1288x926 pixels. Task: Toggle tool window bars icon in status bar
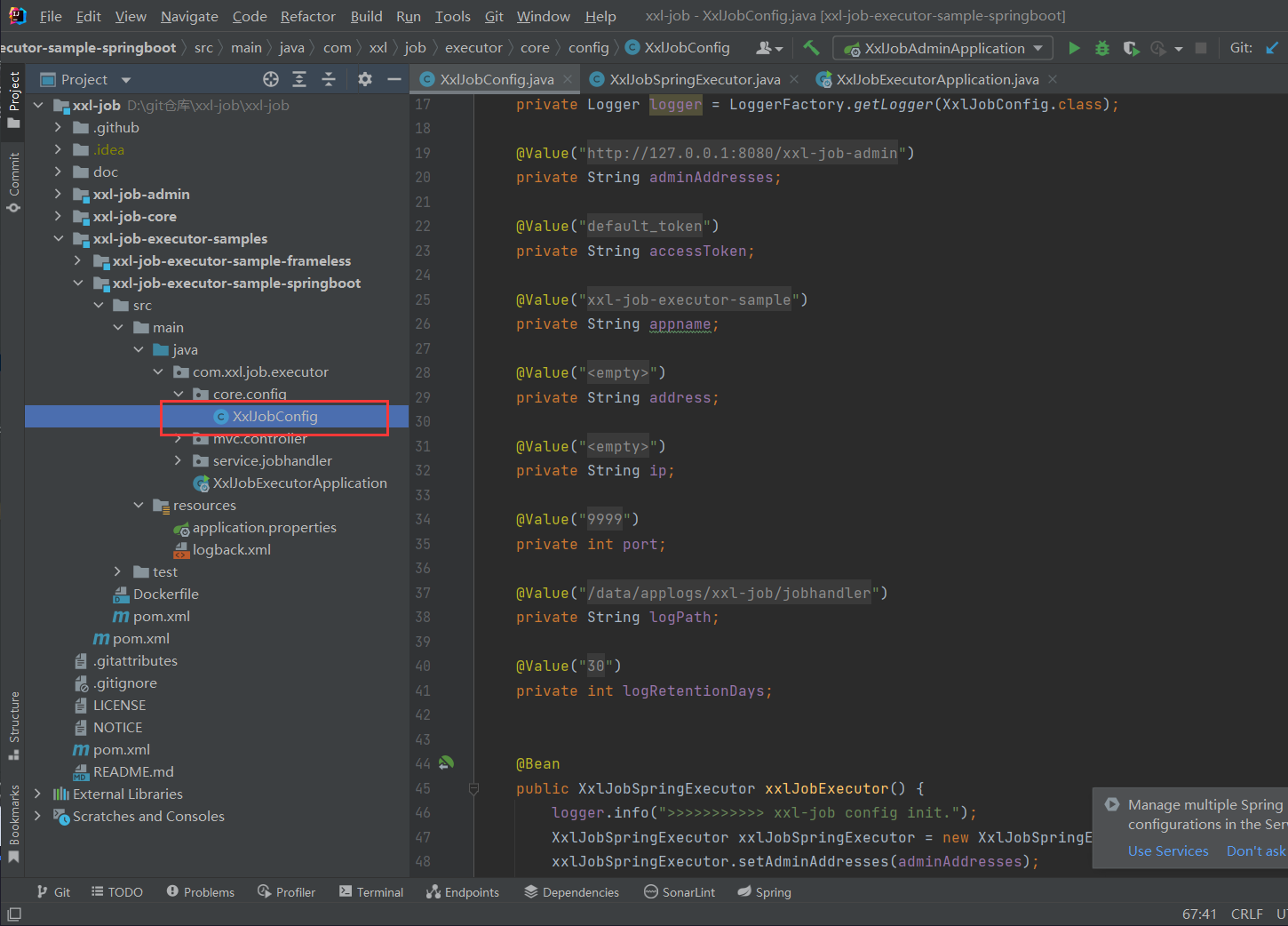point(14,914)
